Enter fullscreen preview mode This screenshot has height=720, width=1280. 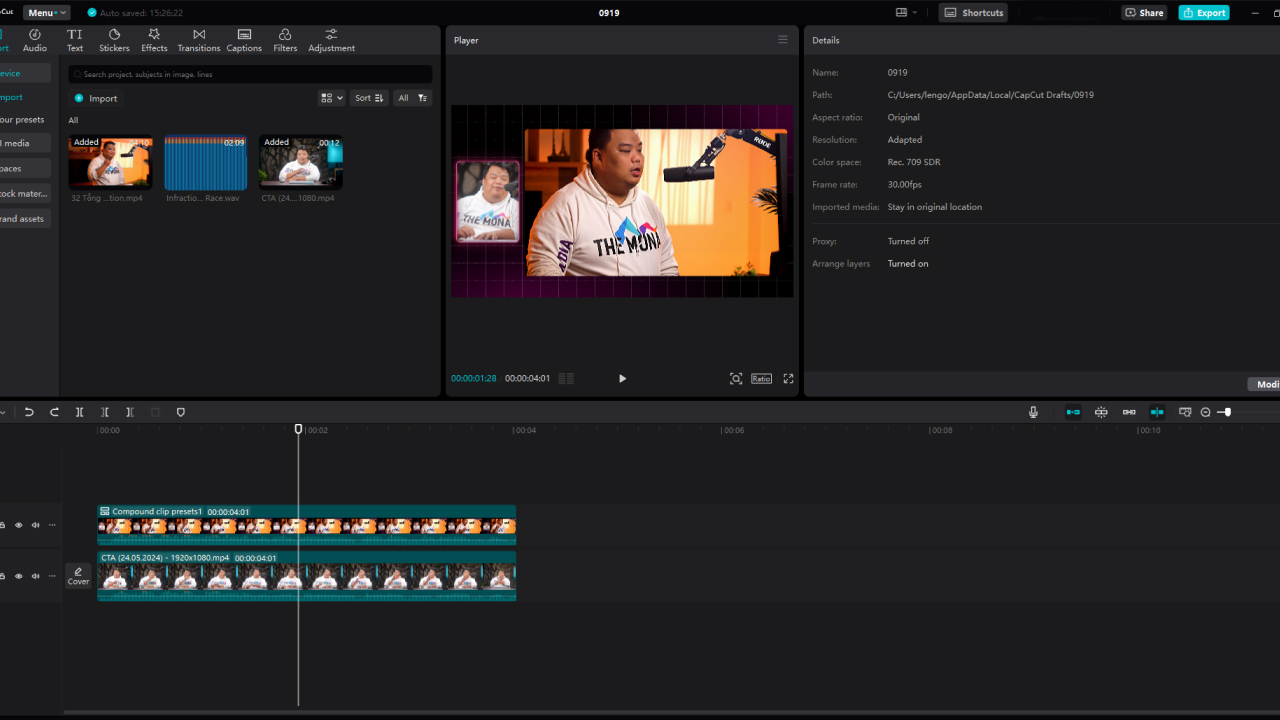[x=788, y=379]
